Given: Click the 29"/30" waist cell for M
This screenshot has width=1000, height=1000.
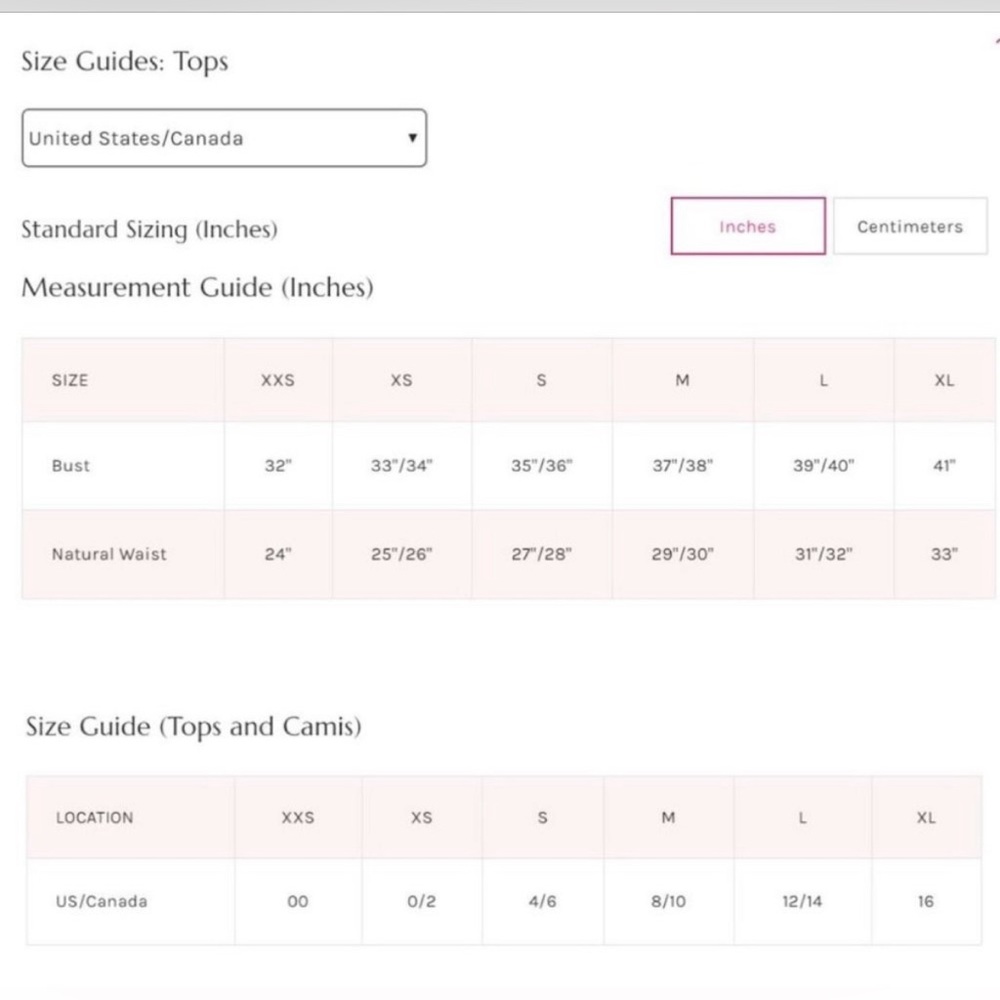Looking at the screenshot, I should (682, 554).
